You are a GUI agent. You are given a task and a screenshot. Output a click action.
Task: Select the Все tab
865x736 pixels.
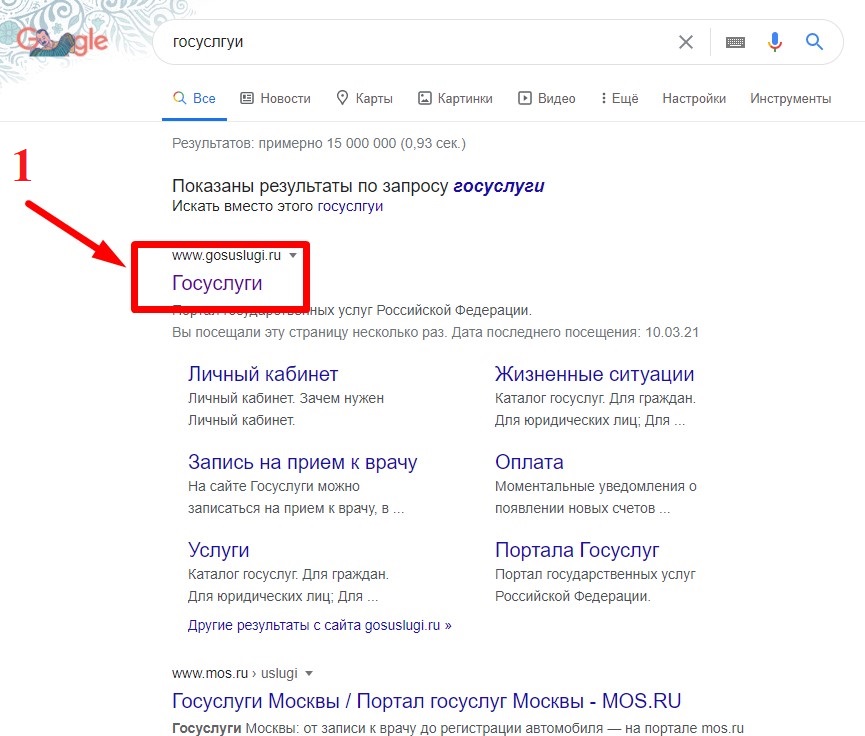tap(194, 98)
